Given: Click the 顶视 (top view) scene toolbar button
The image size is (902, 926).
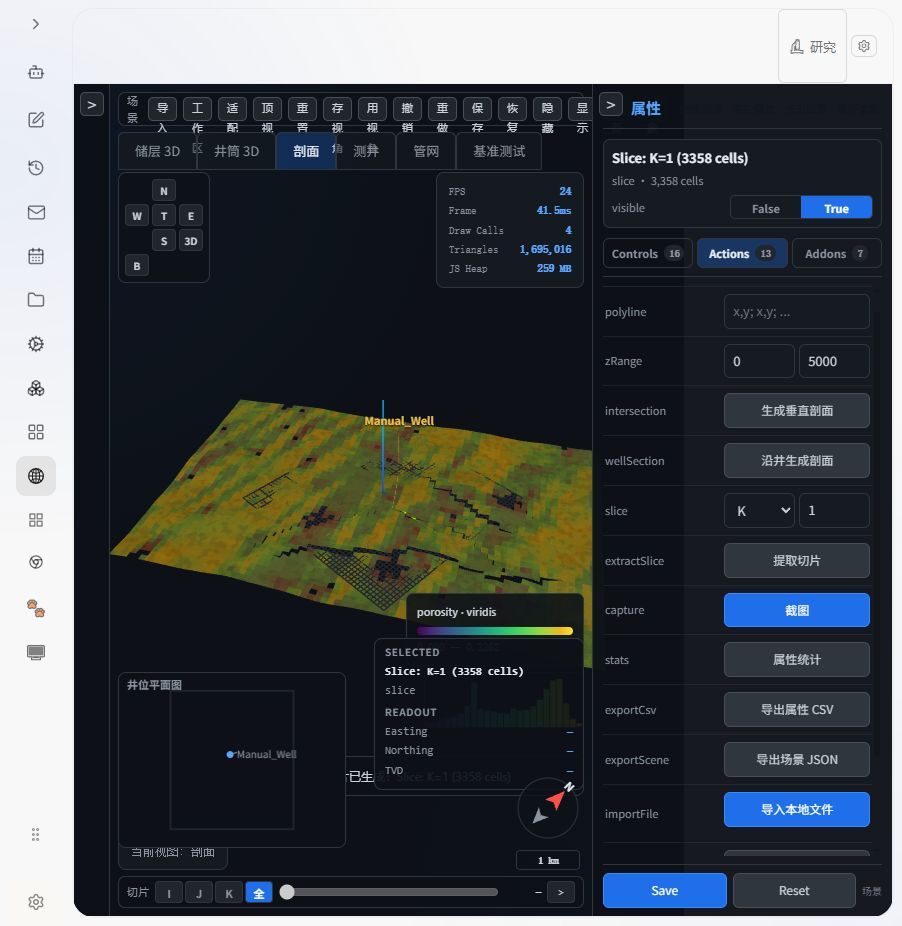Looking at the screenshot, I should 268,109.
